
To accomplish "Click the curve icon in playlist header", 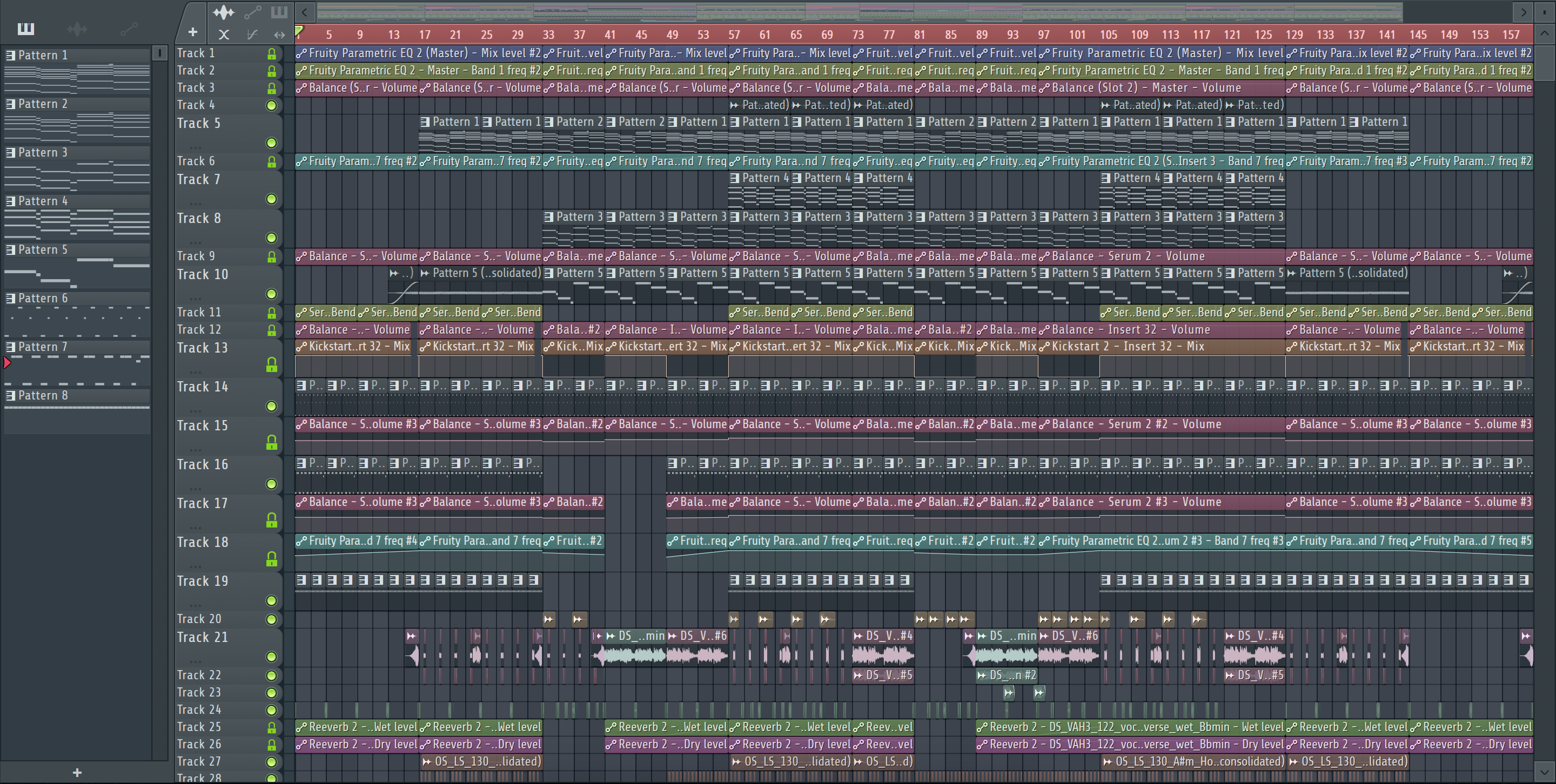I will [x=252, y=35].
